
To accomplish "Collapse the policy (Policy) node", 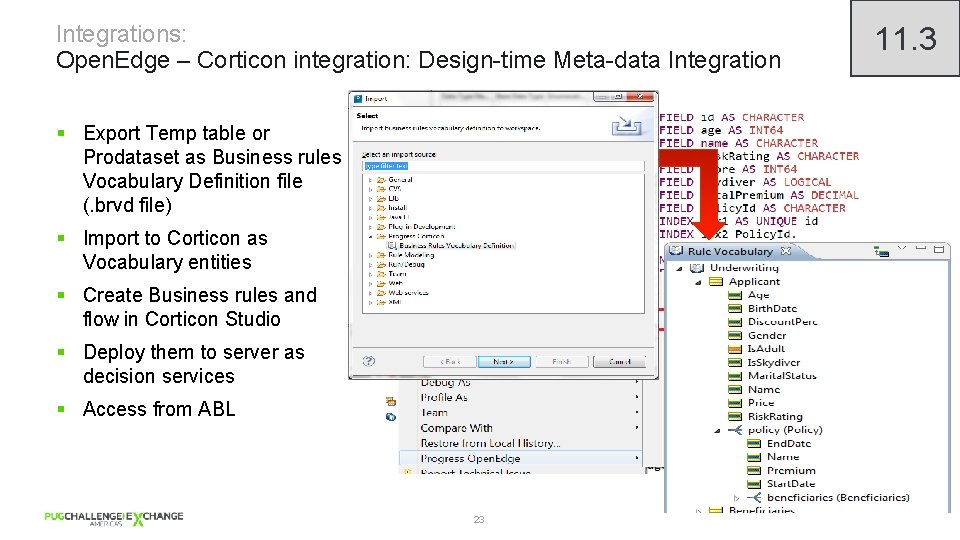I will coord(717,431).
